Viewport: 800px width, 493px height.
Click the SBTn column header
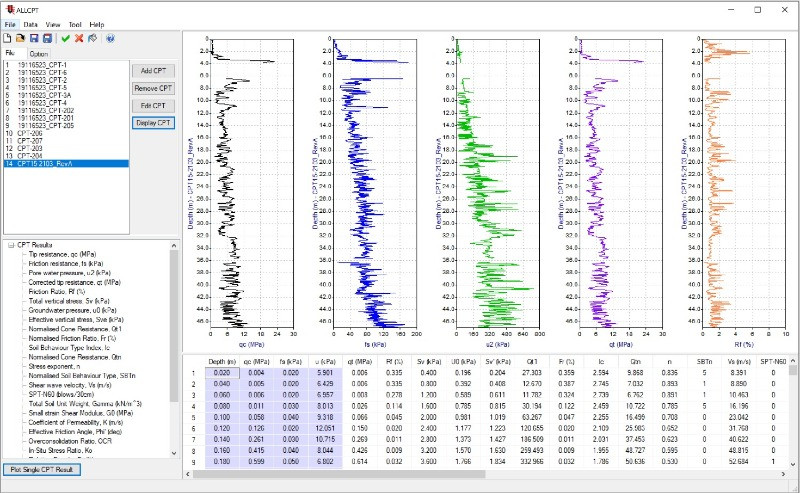[x=704, y=361]
